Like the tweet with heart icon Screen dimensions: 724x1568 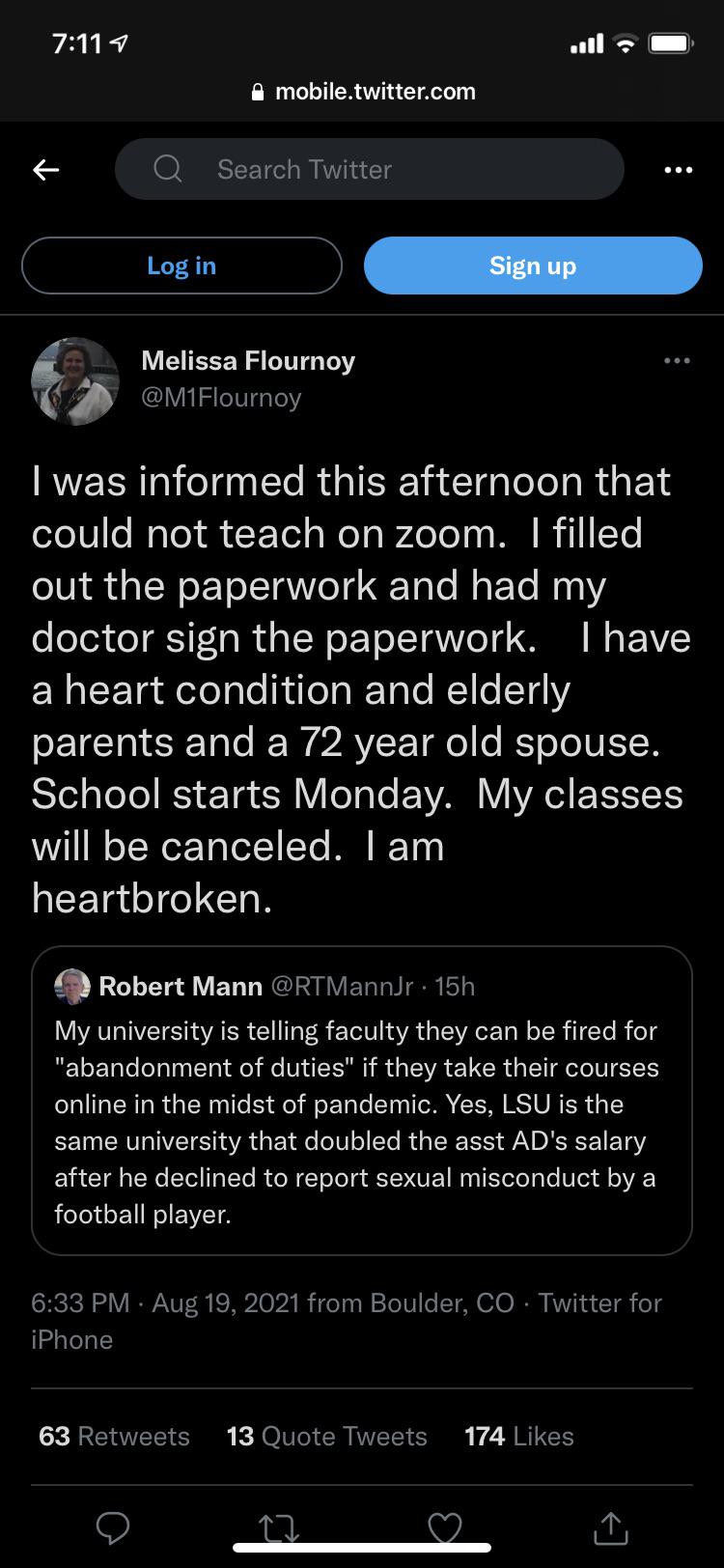pos(444,1528)
